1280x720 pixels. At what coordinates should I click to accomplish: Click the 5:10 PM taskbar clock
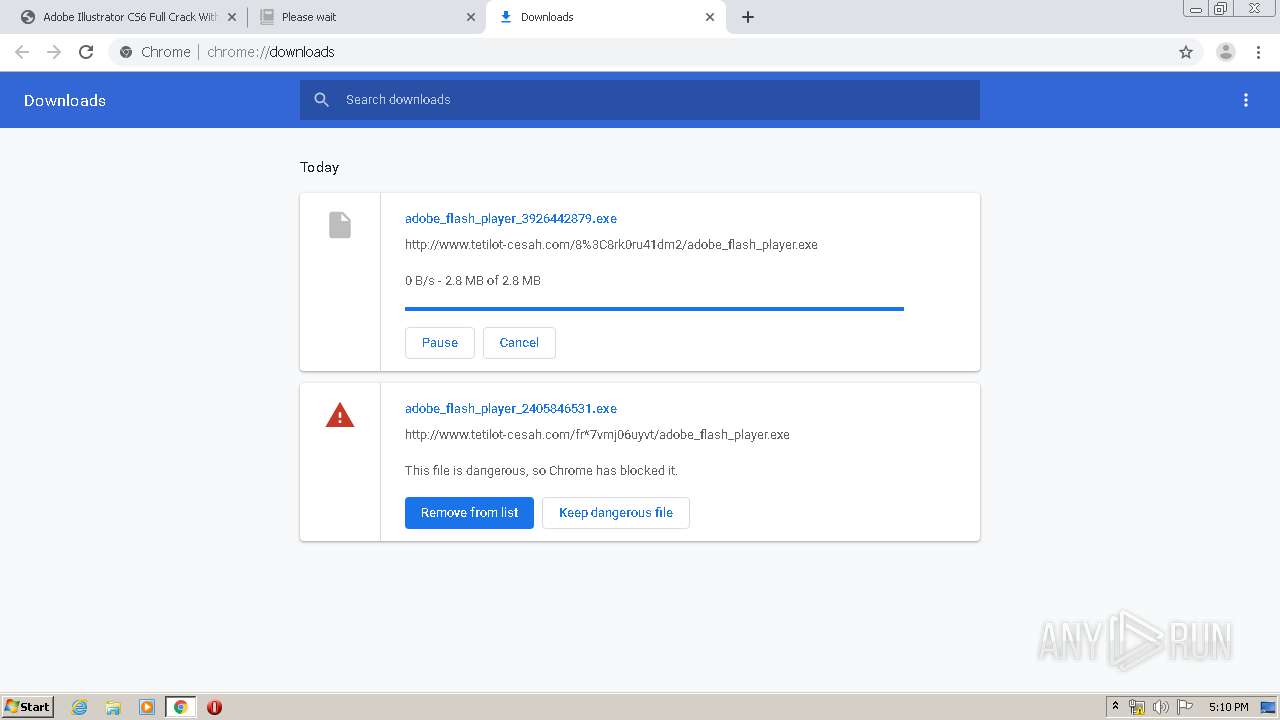(x=1228, y=707)
